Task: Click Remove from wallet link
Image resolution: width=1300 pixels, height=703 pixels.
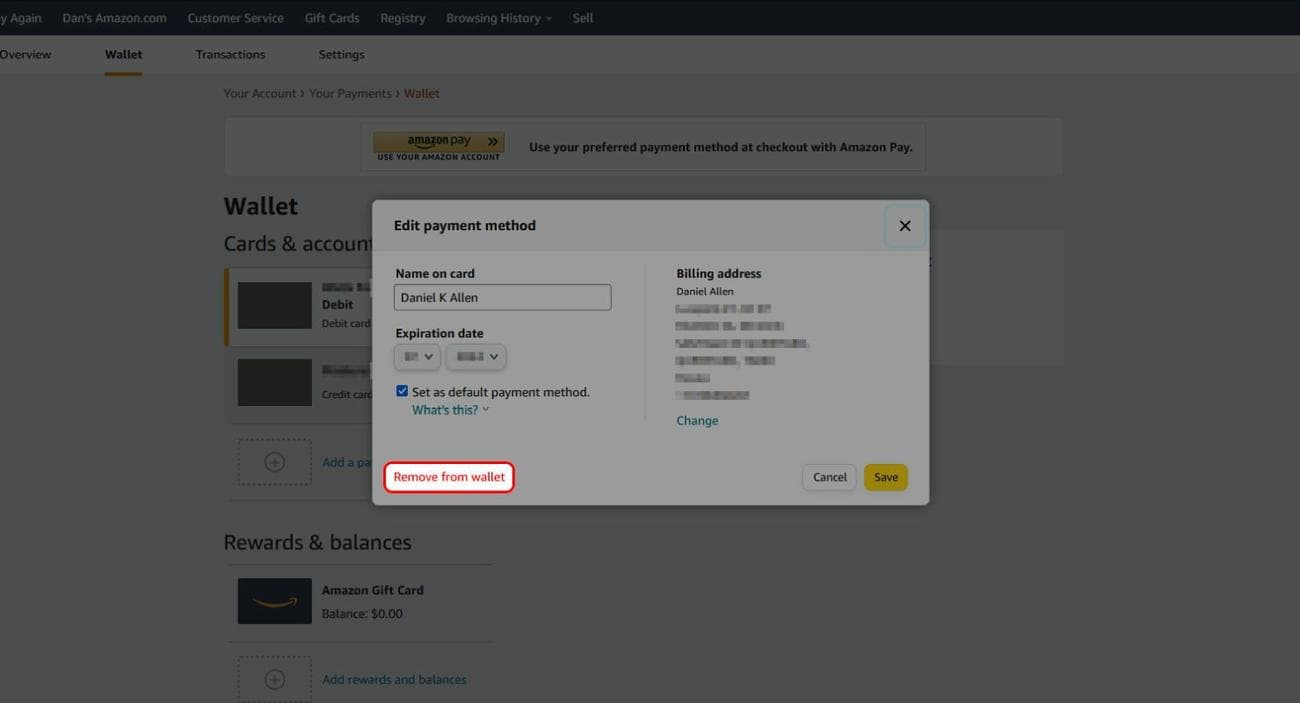Action: tap(449, 477)
